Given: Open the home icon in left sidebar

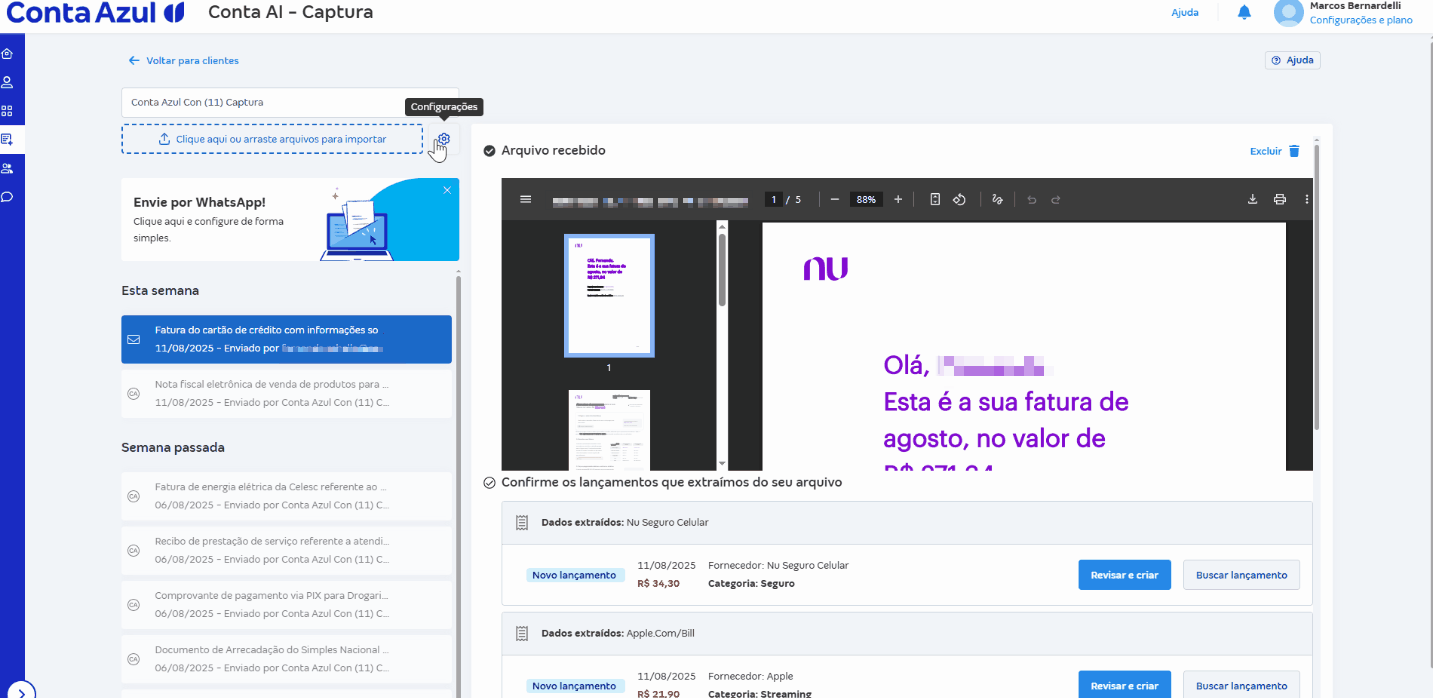Looking at the screenshot, I should click(7, 54).
